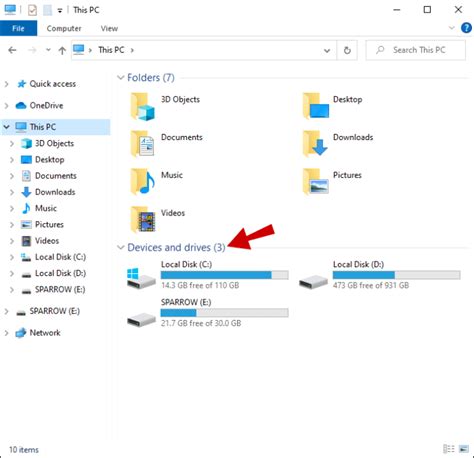Select top-level SPARROW (E:) tree entry
The height and width of the screenshot is (458, 474).
[x=55, y=311]
